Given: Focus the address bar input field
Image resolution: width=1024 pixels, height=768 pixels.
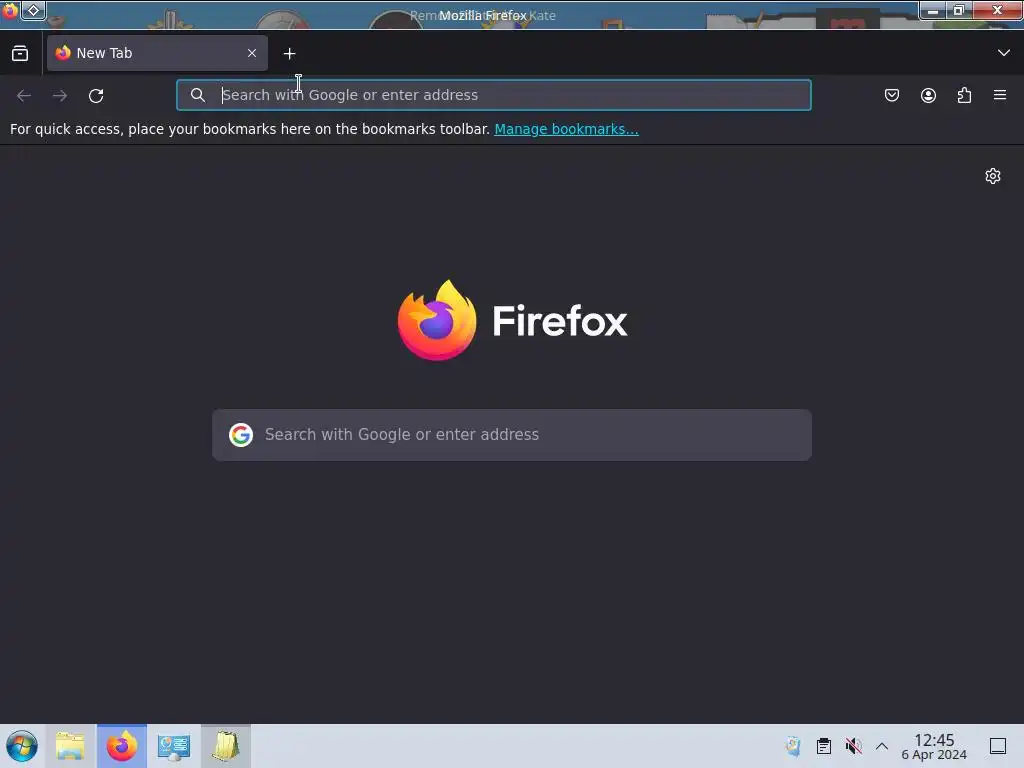Looking at the screenshot, I should pyautogui.click(x=494, y=95).
